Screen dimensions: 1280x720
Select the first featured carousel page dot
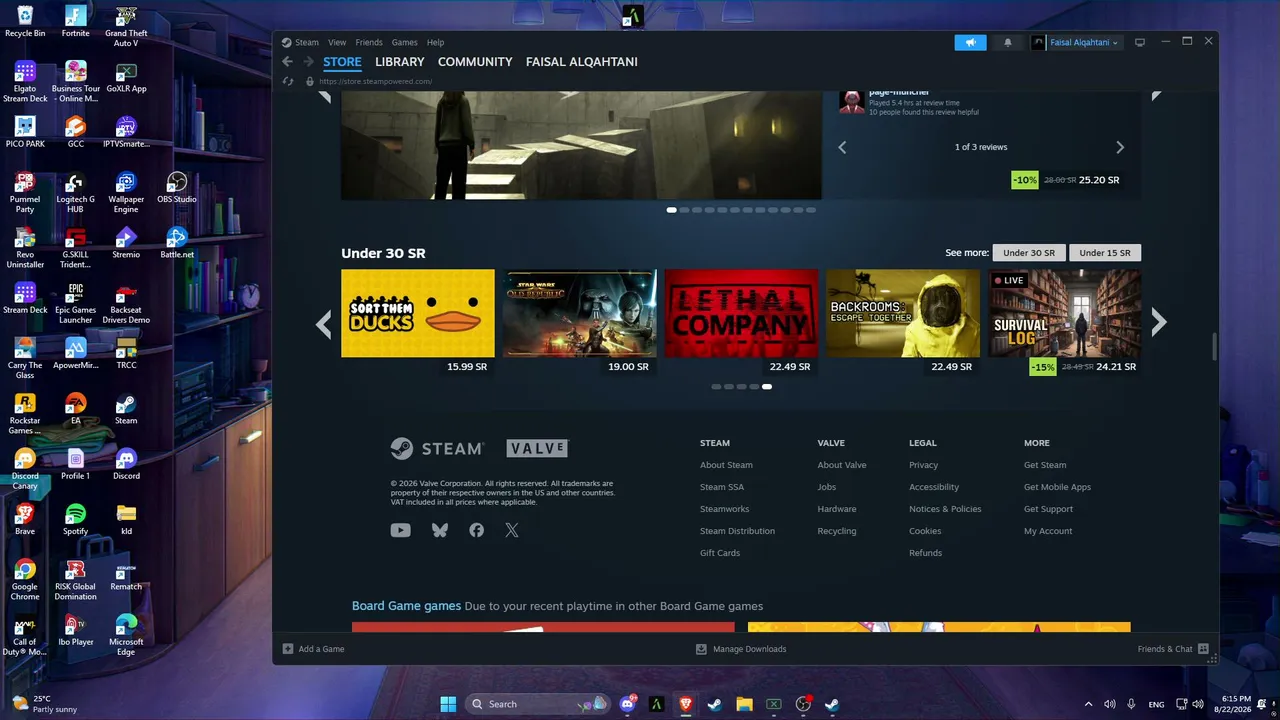pyautogui.click(x=671, y=210)
